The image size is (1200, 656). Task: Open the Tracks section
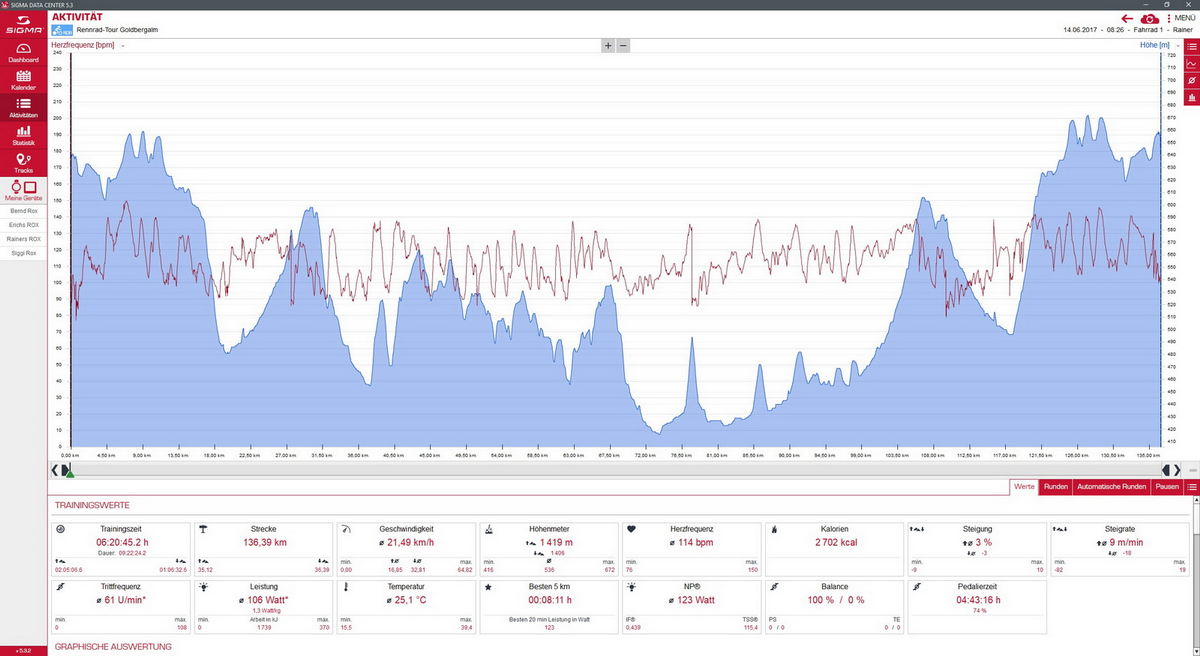(23, 163)
